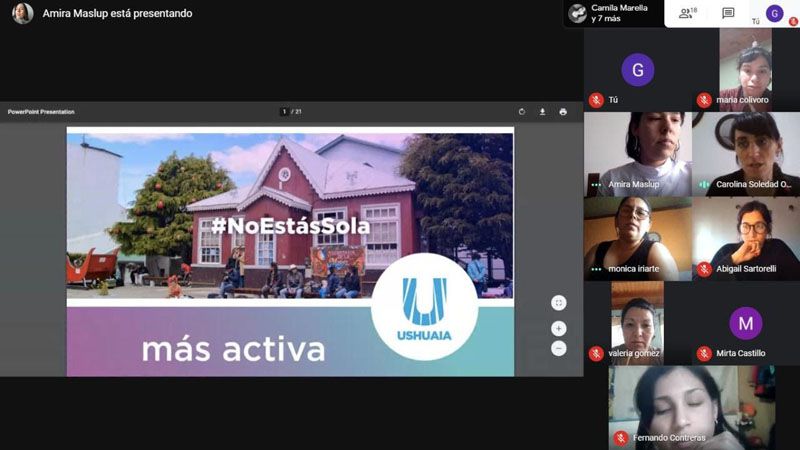
Task: Download the PowerPoint Presentation file
Action: pos(542,112)
